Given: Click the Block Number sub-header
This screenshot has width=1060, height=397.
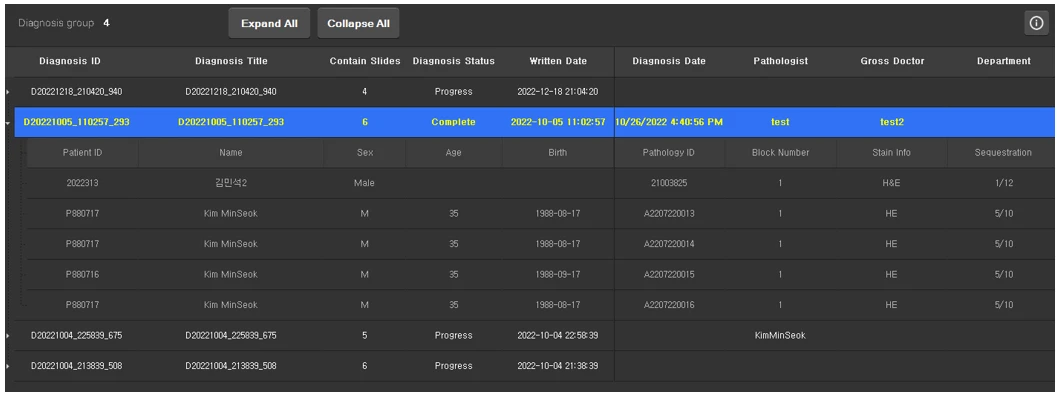Looking at the screenshot, I should 781,153.
